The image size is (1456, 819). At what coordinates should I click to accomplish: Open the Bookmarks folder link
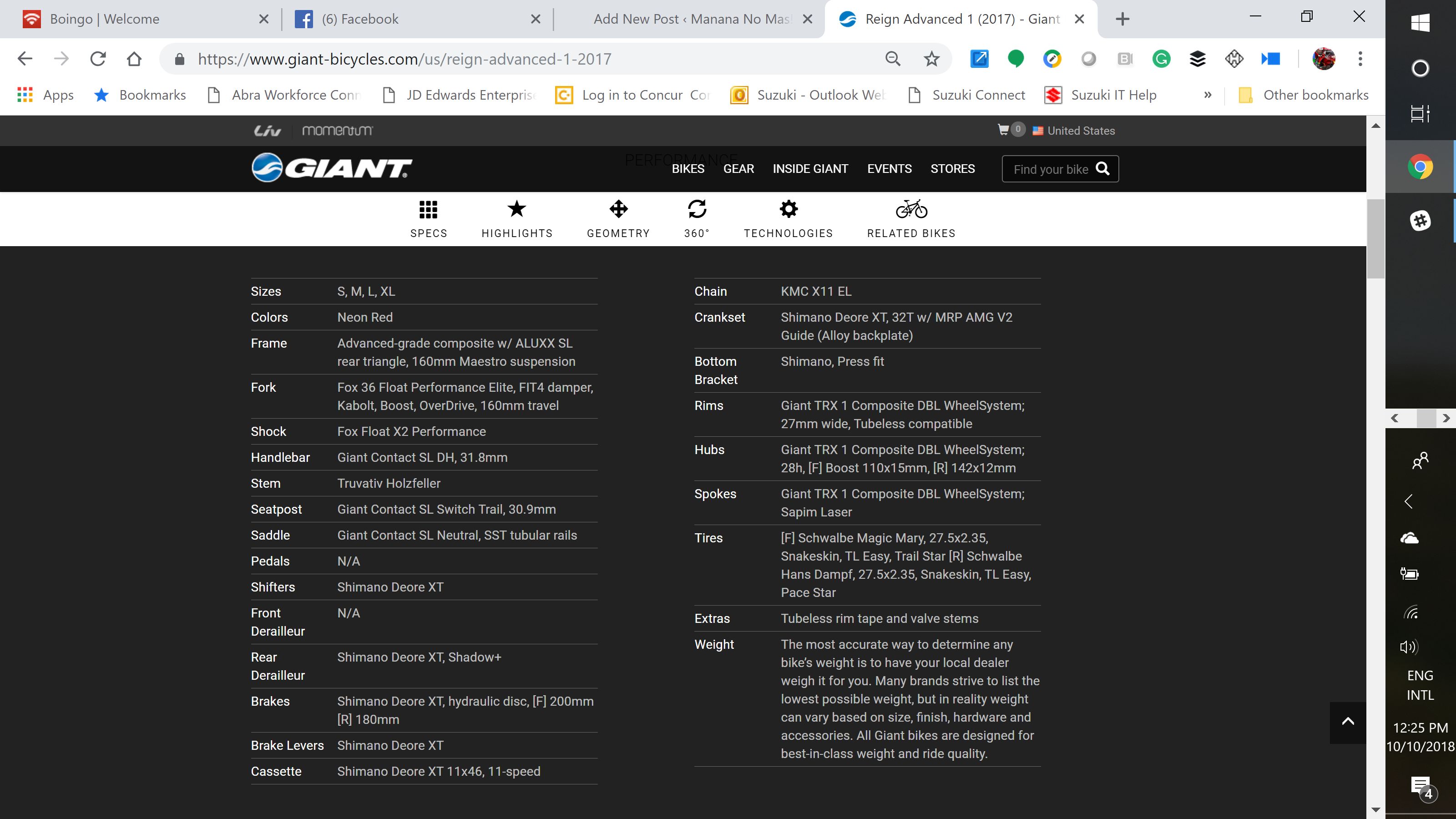click(x=140, y=95)
